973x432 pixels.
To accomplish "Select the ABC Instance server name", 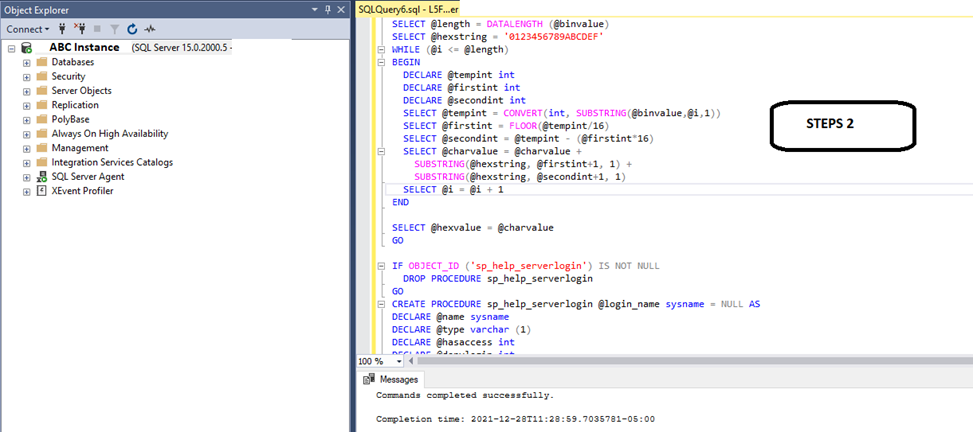I will (84, 47).
